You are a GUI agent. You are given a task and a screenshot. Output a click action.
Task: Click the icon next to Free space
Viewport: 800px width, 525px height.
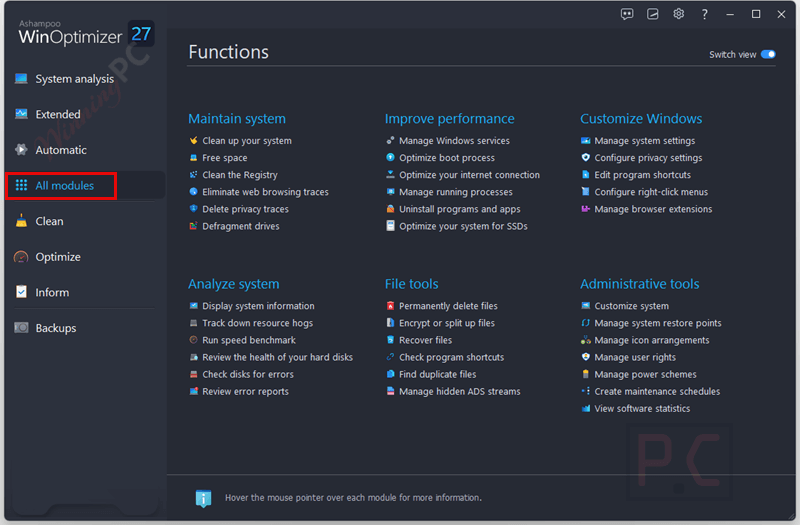coord(193,158)
